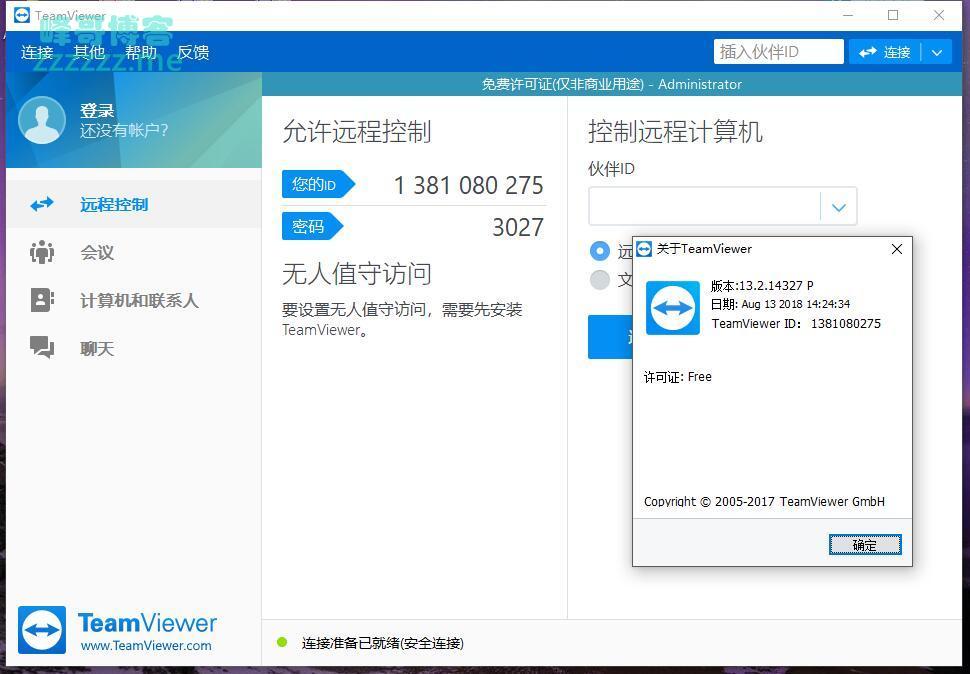Click the TeamViewer logo at bottom left

click(x=42, y=630)
